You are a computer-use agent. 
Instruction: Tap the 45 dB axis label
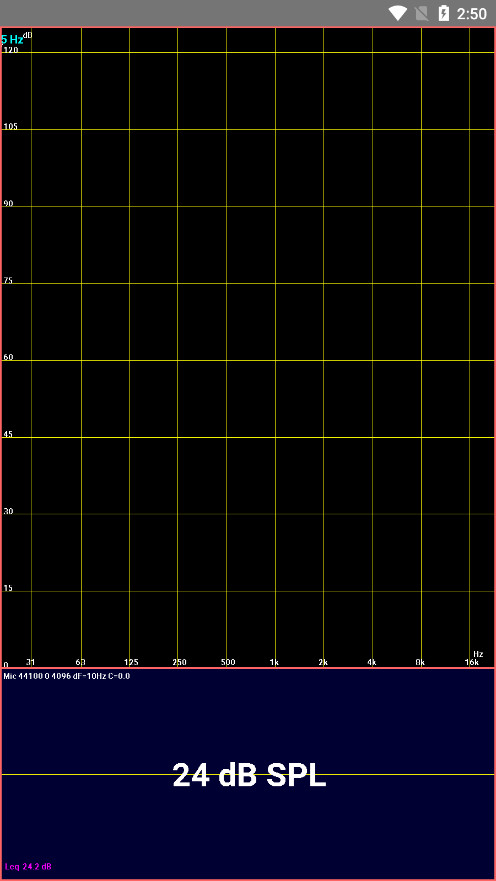8,434
